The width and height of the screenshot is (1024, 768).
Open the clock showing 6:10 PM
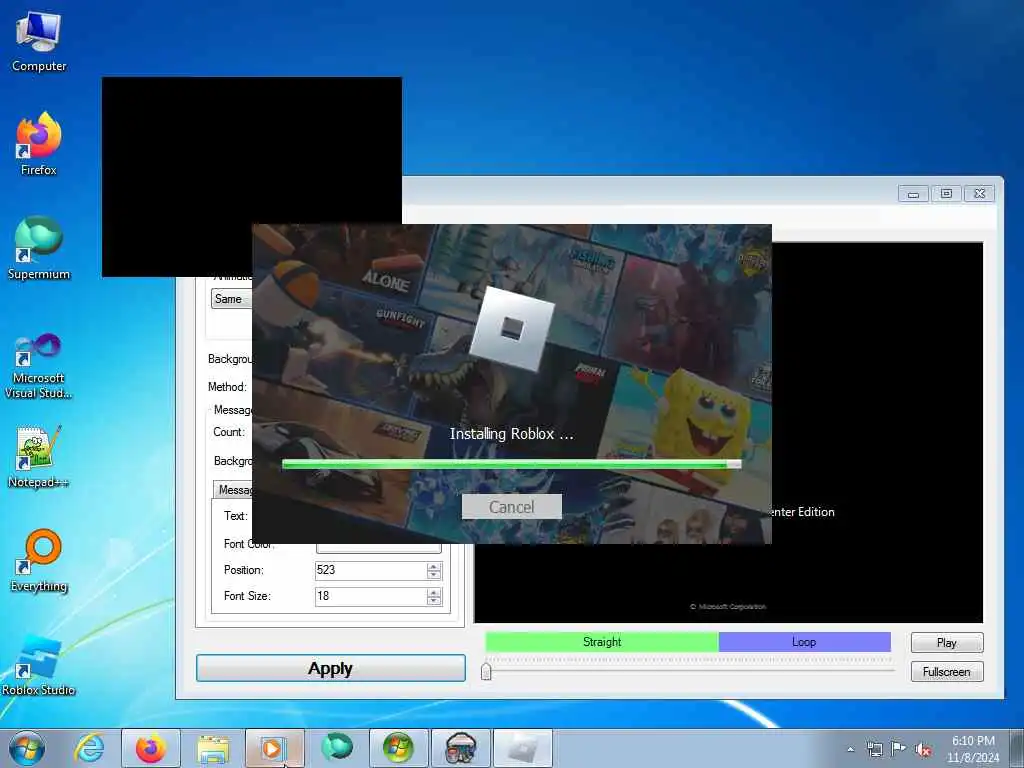(973, 749)
